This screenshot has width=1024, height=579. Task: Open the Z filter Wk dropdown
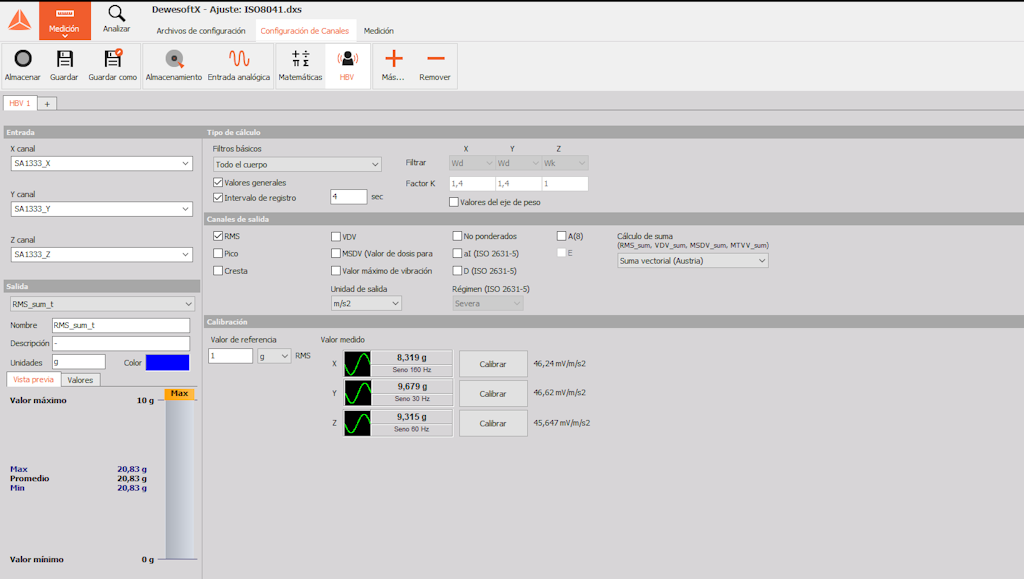click(565, 163)
